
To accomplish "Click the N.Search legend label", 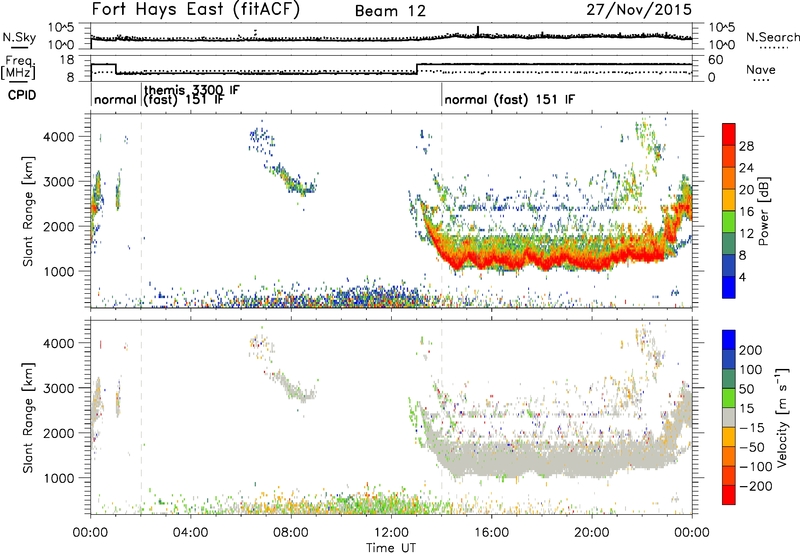I will pyautogui.click(x=772, y=37).
